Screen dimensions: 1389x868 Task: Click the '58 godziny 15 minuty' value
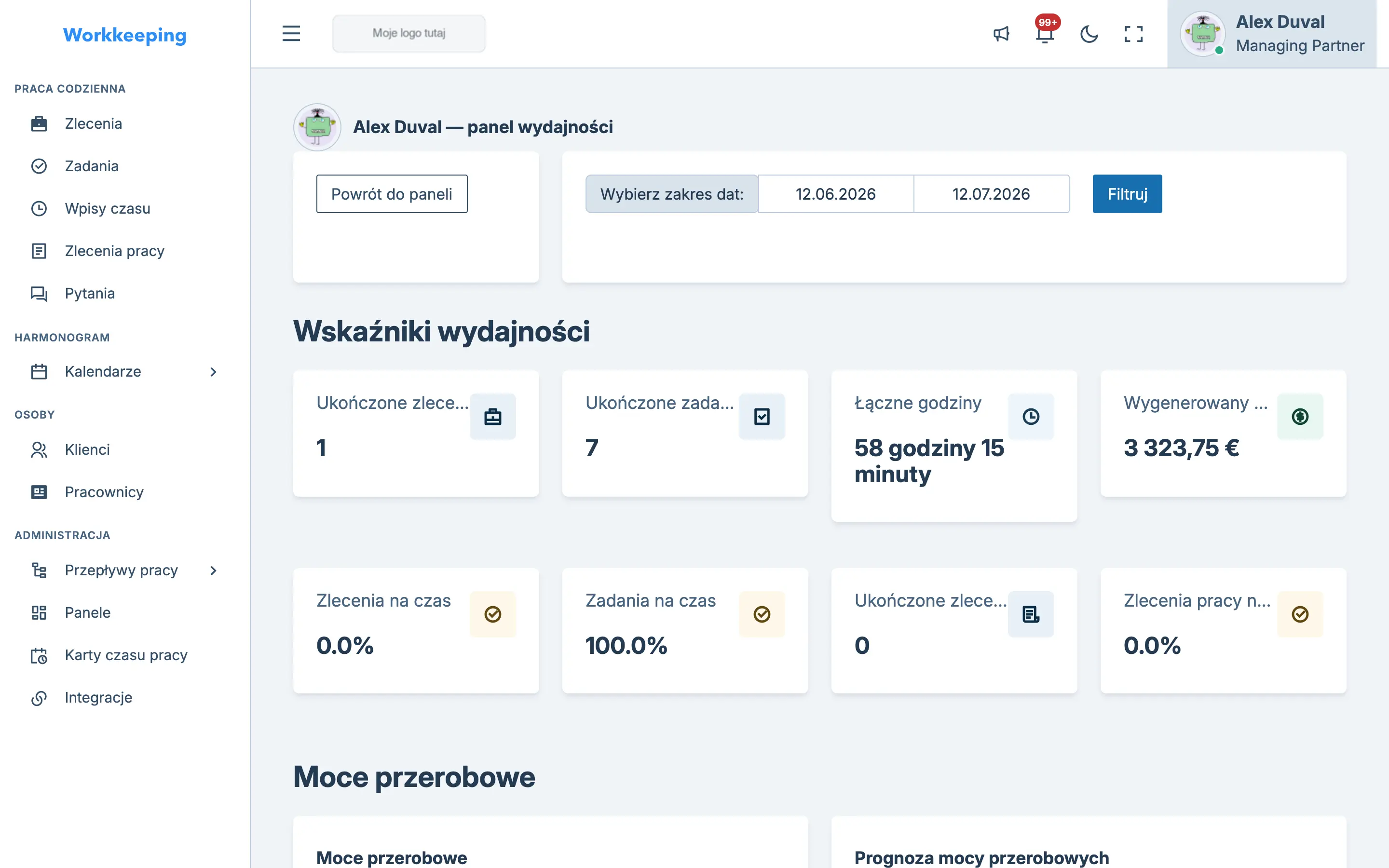click(x=929, y=461)
